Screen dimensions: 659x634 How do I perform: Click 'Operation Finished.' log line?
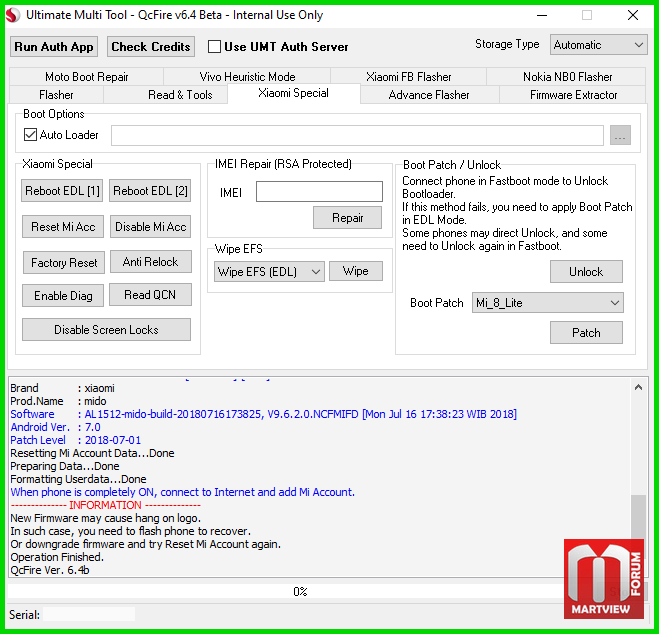57,557
